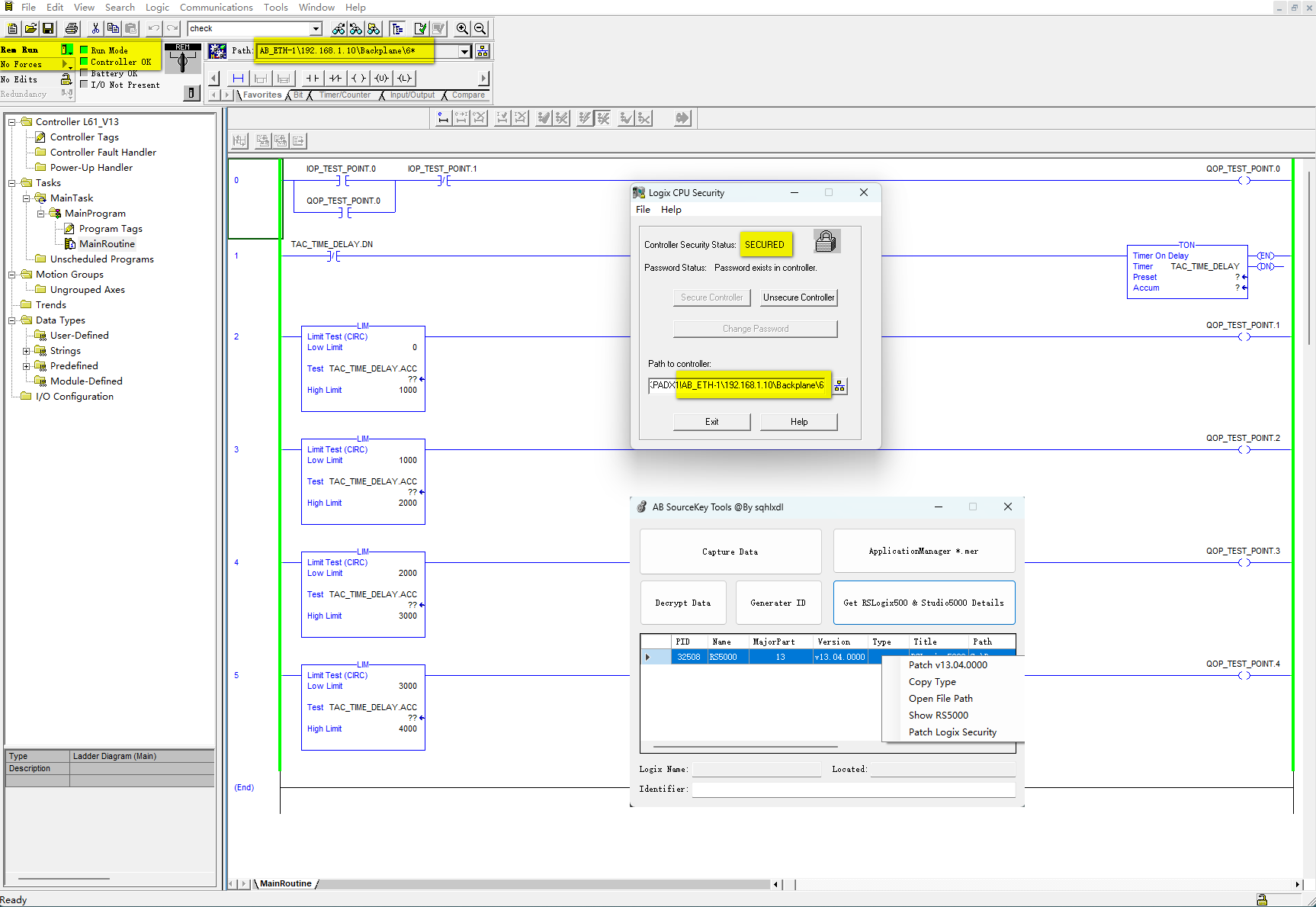1316x907 pixels.
Task: Click the Find toolbar binoculars icon
Action: [x=339, y=28]
